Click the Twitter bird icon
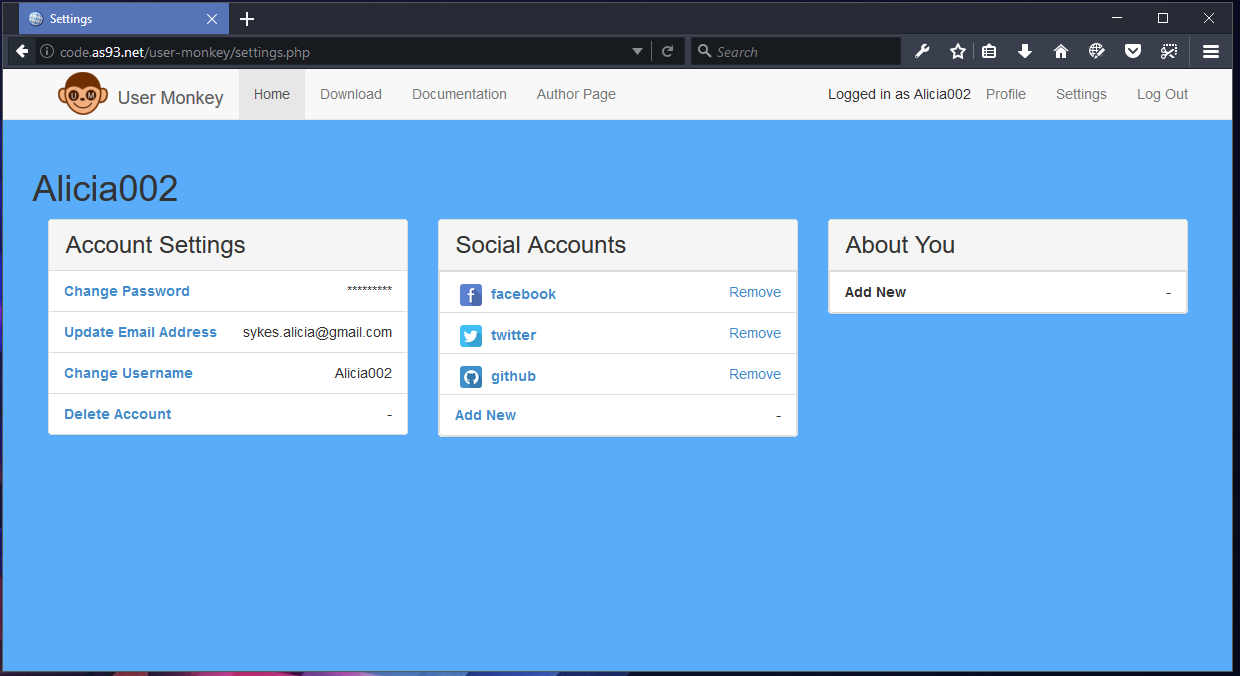 [x=471, y=335]
